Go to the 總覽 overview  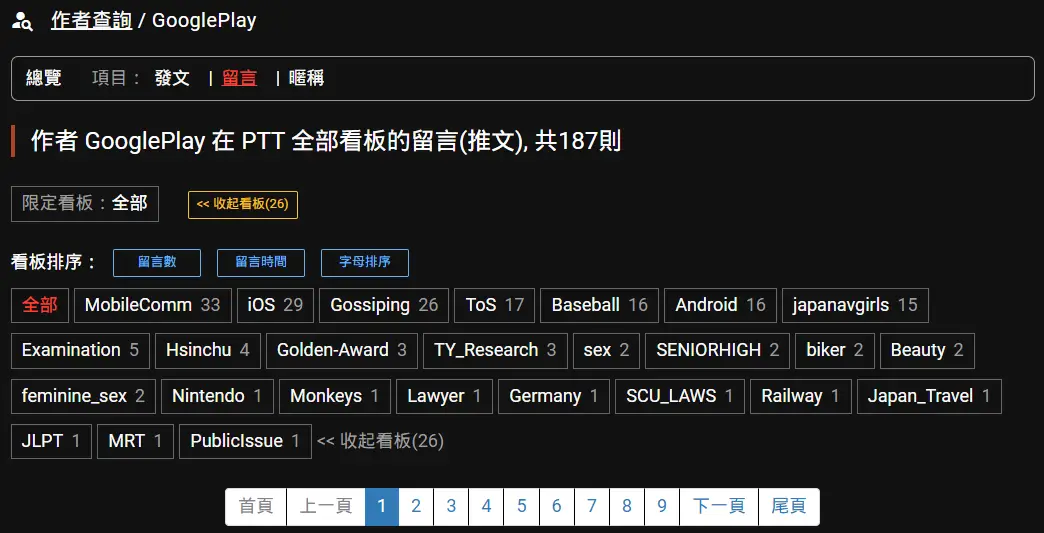point(43,78)
